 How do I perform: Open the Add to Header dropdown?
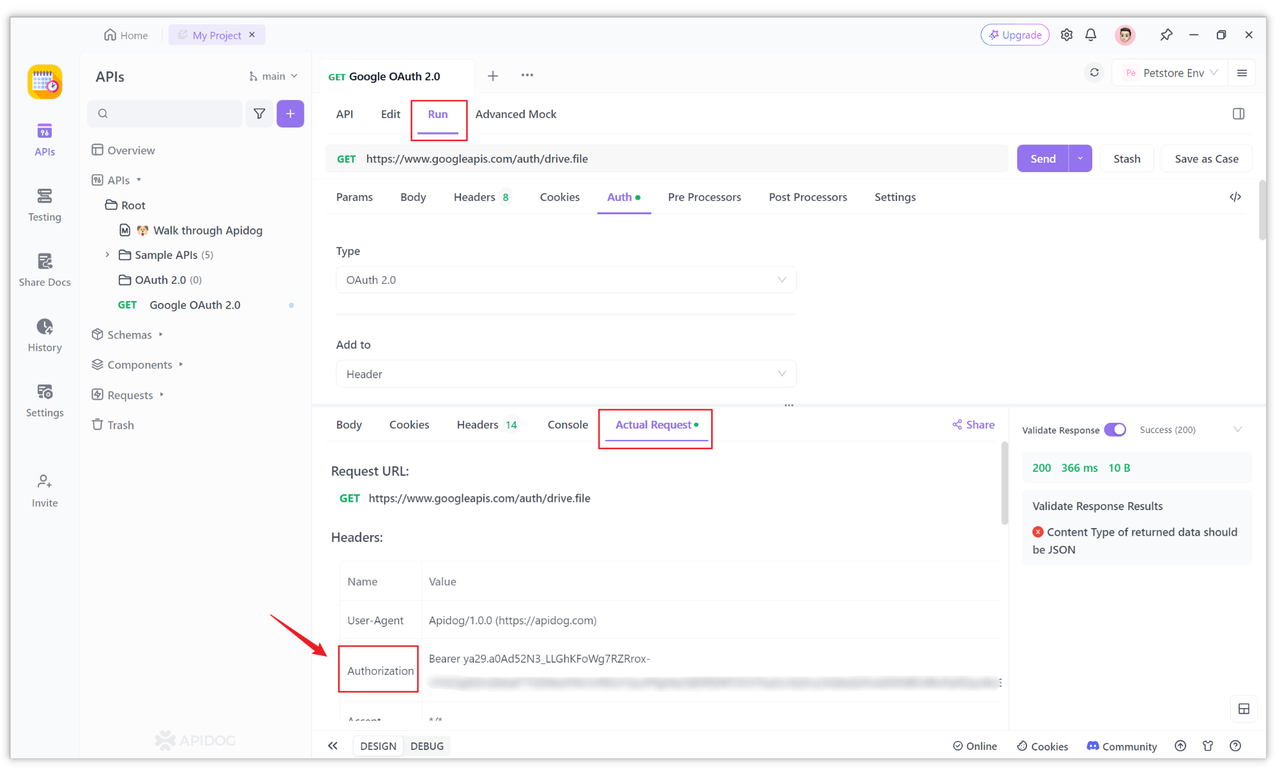click(566, 374)
